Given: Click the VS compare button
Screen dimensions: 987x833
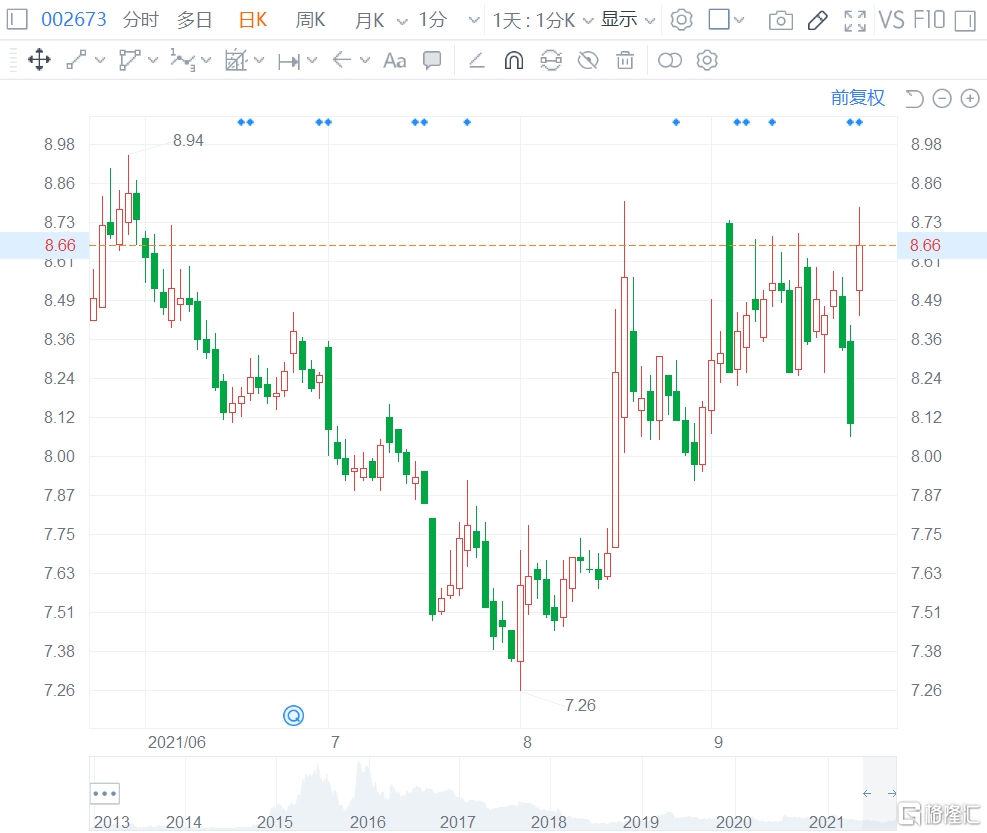Looking at the screenshot, I should point(891,20).
